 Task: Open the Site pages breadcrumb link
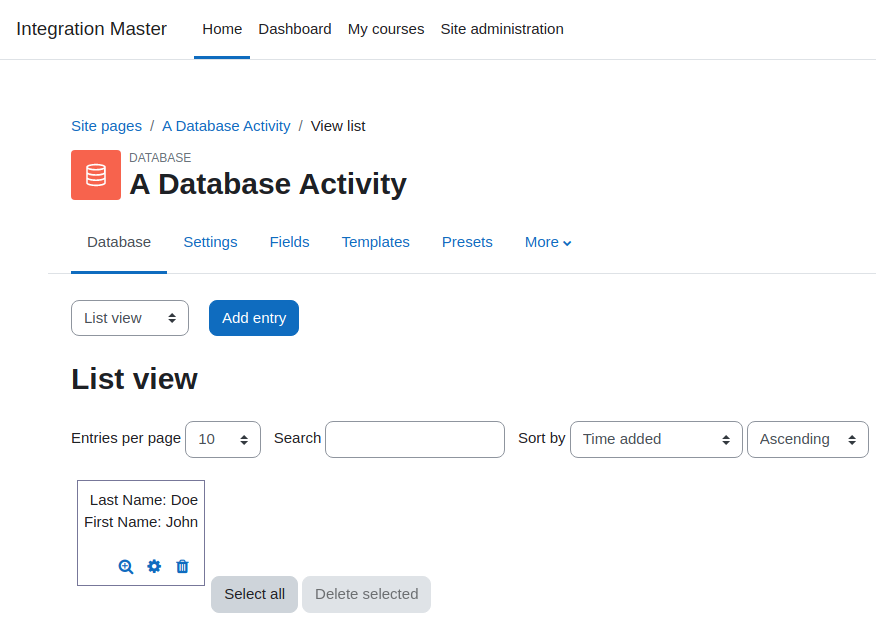coord(107,126)
